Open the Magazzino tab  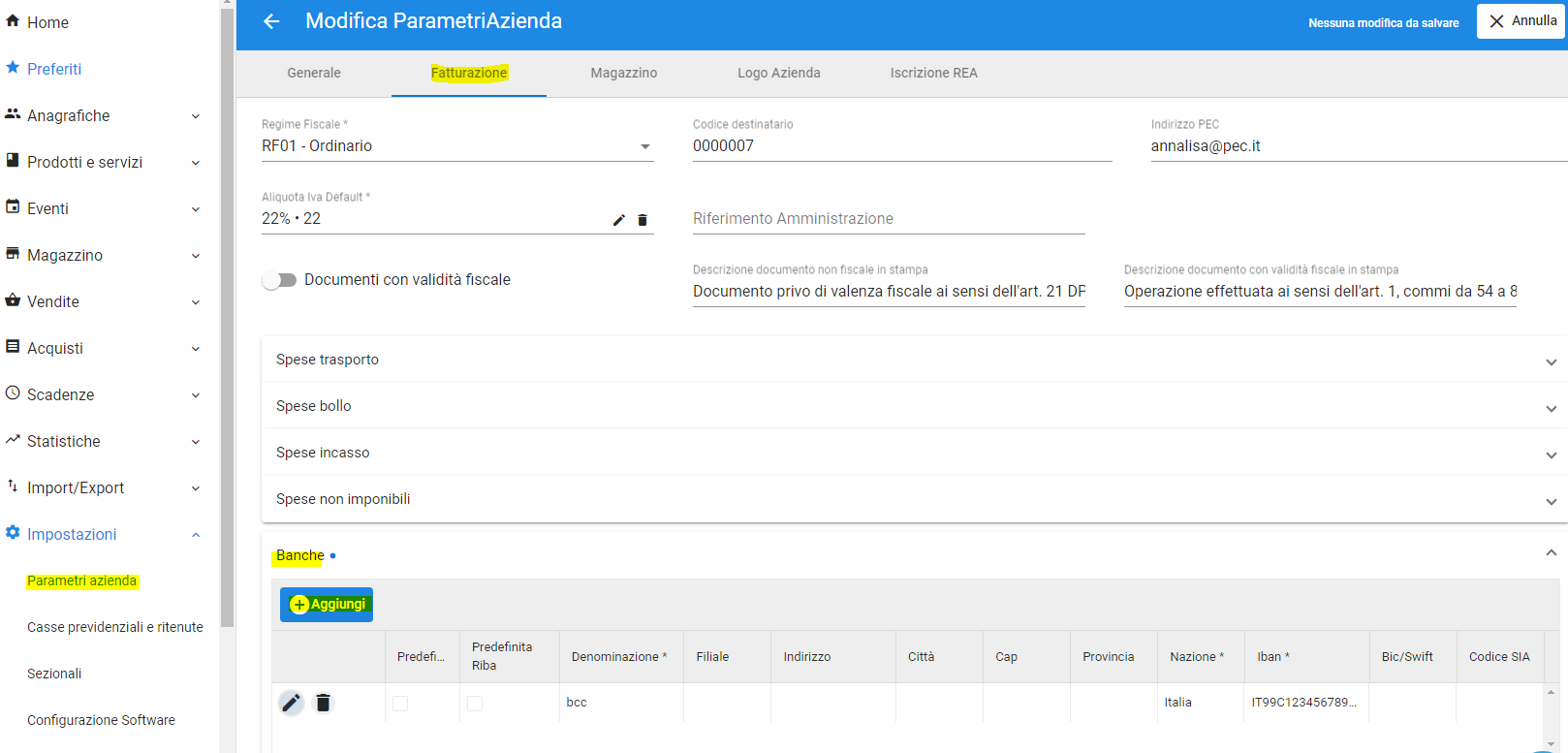coord(624,73)
